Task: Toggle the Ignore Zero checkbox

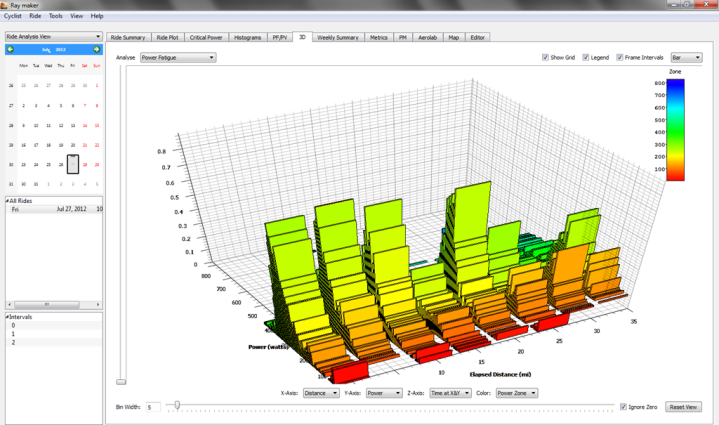Action: 623,407
